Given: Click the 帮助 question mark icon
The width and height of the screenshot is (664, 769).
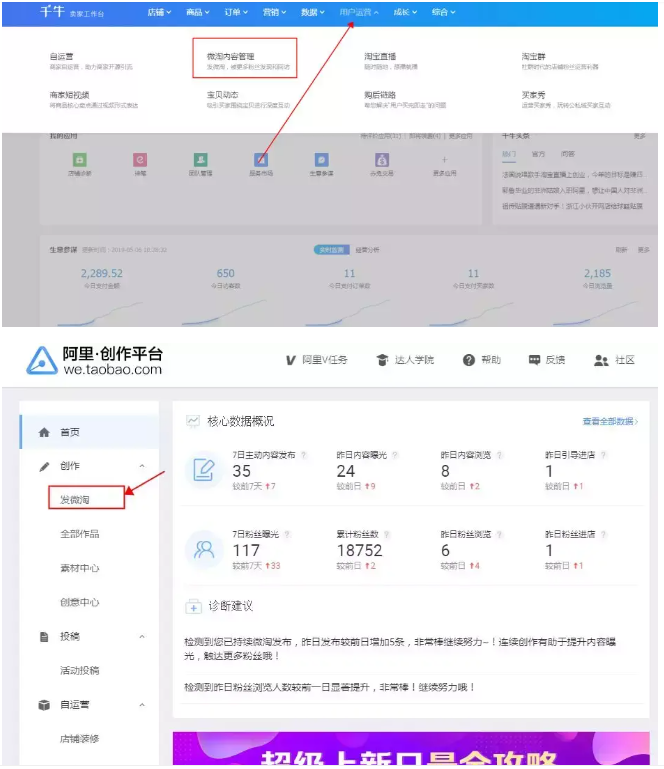Looking at the screenshot, I should [x=468, y=360].
